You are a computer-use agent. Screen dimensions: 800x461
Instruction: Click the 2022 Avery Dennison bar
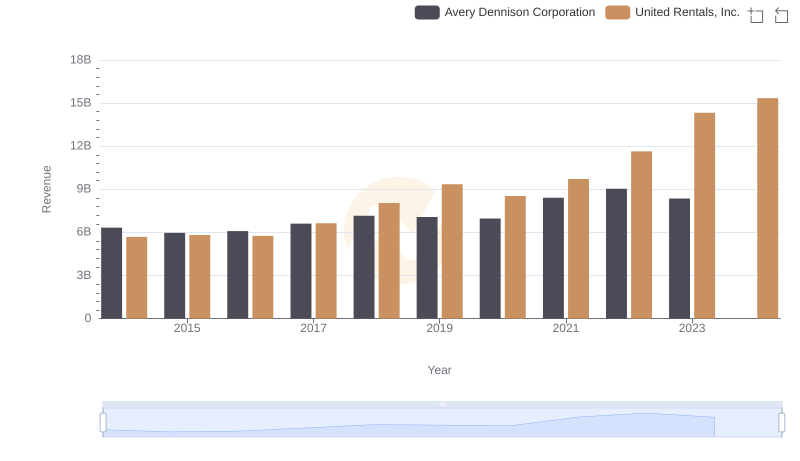pos(616,253)
